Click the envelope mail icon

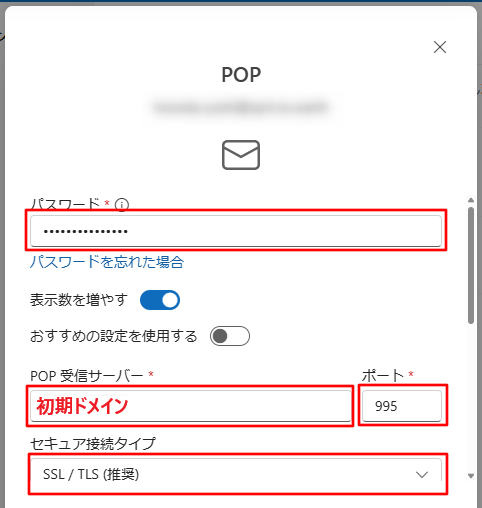pyautogui.click(x=241, y=155)
